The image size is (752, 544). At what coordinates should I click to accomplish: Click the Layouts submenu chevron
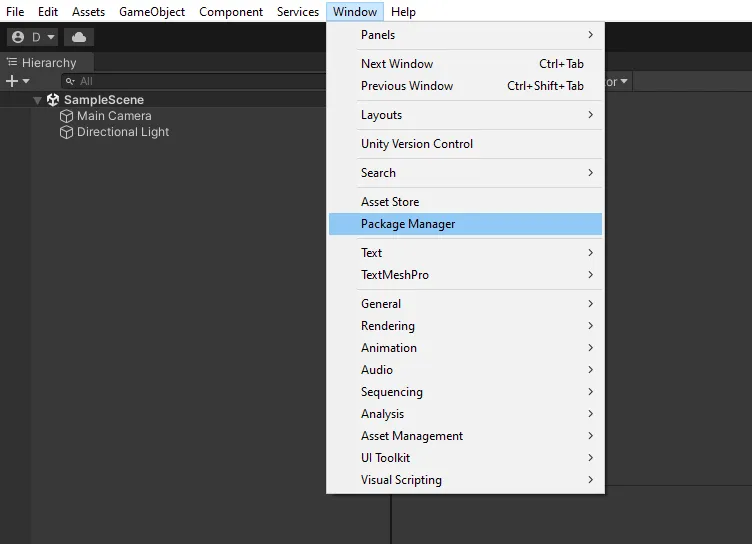(590, 115)
